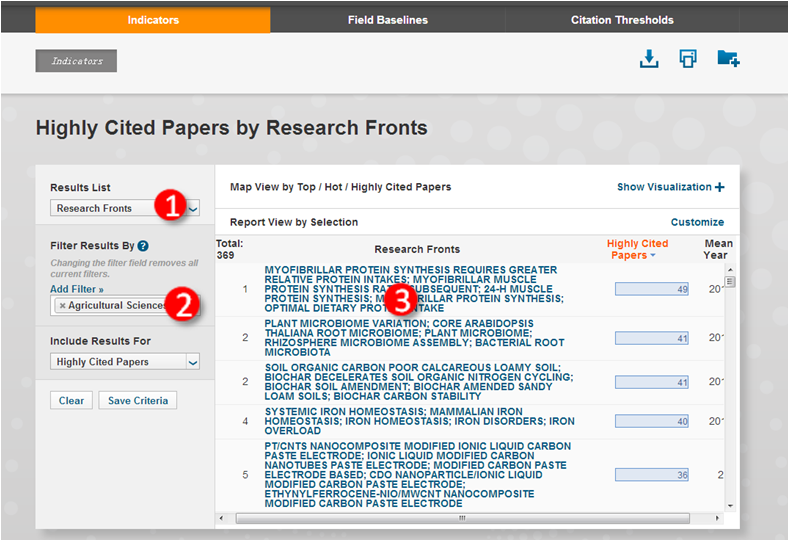
Task: Click the Highly Cited Papers sort arrow
Action: coord(653,256)
